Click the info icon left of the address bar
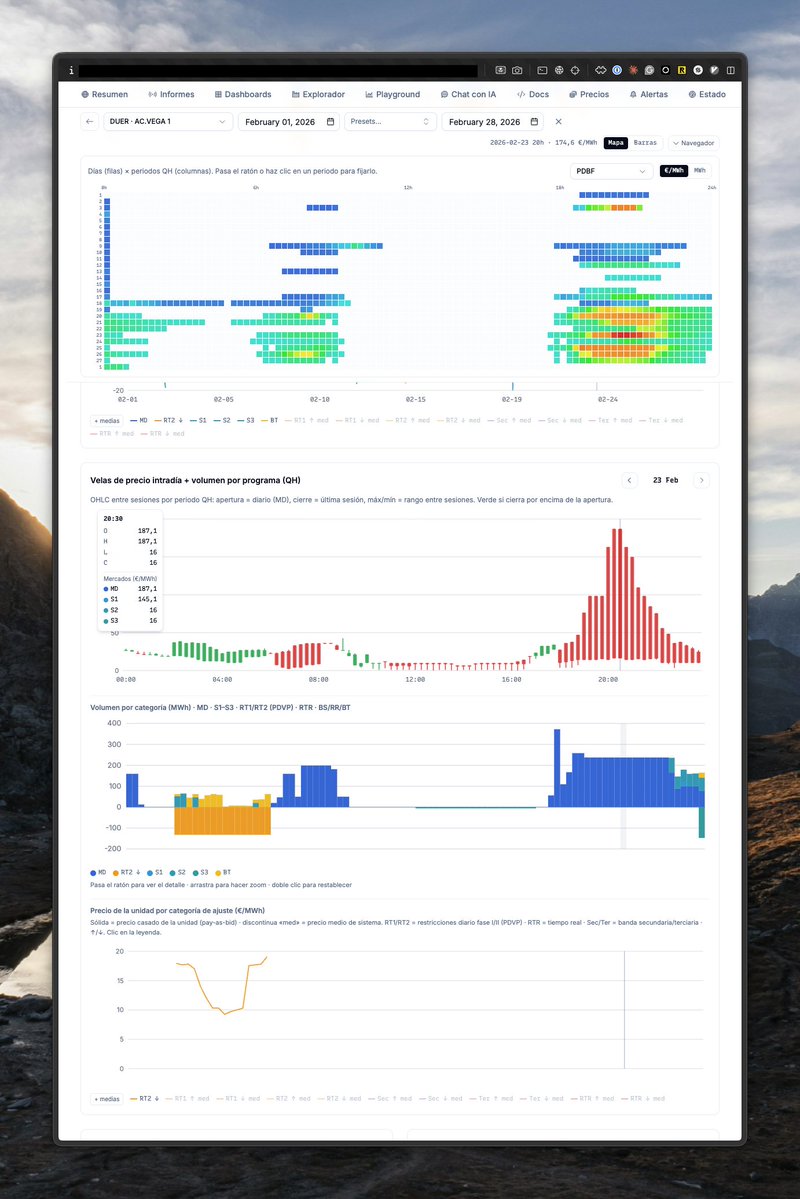Viewport: 800px width, 1199px height. point(71,70)
